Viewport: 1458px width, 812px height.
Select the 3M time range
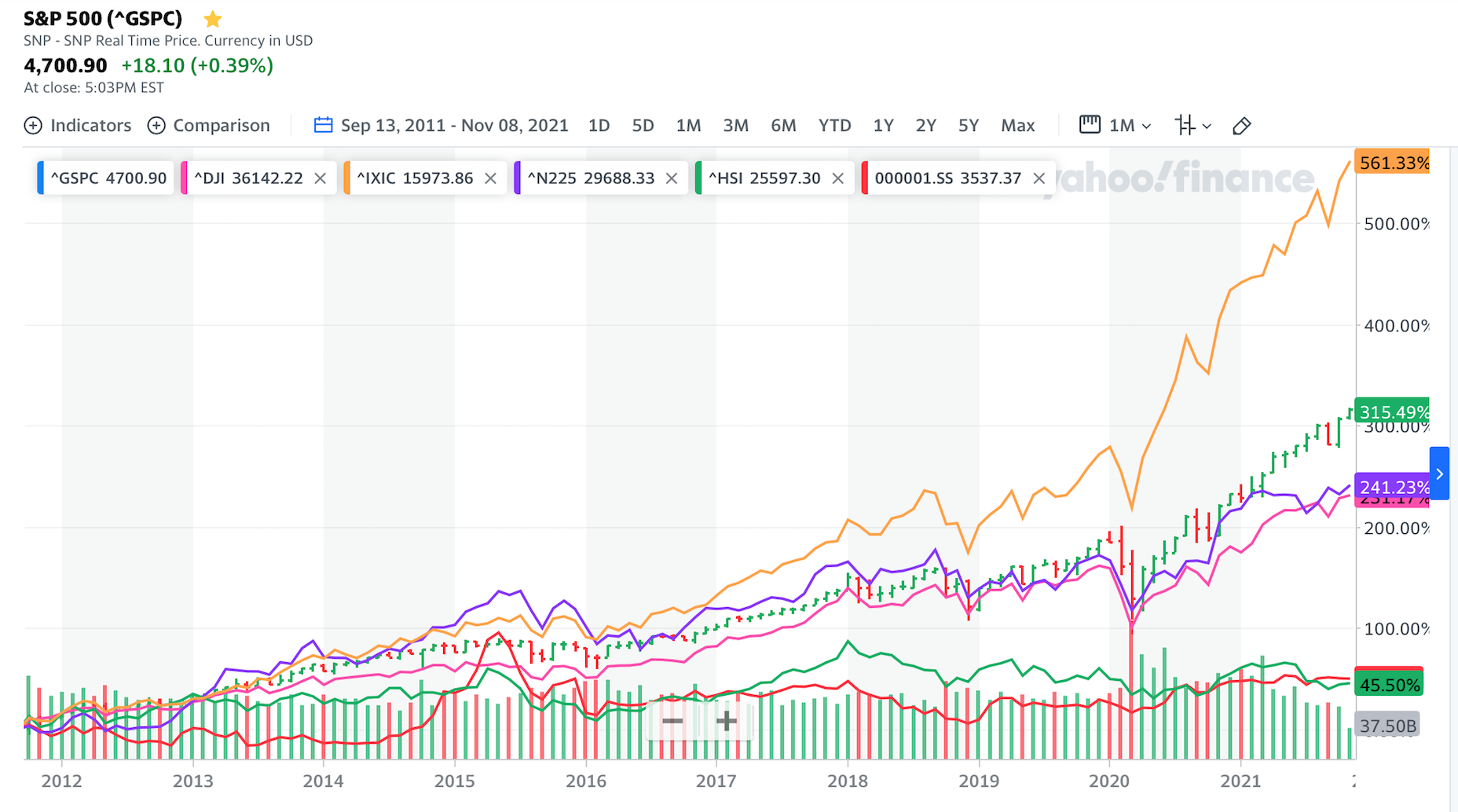pyautogui.click(x=736, y=126)
